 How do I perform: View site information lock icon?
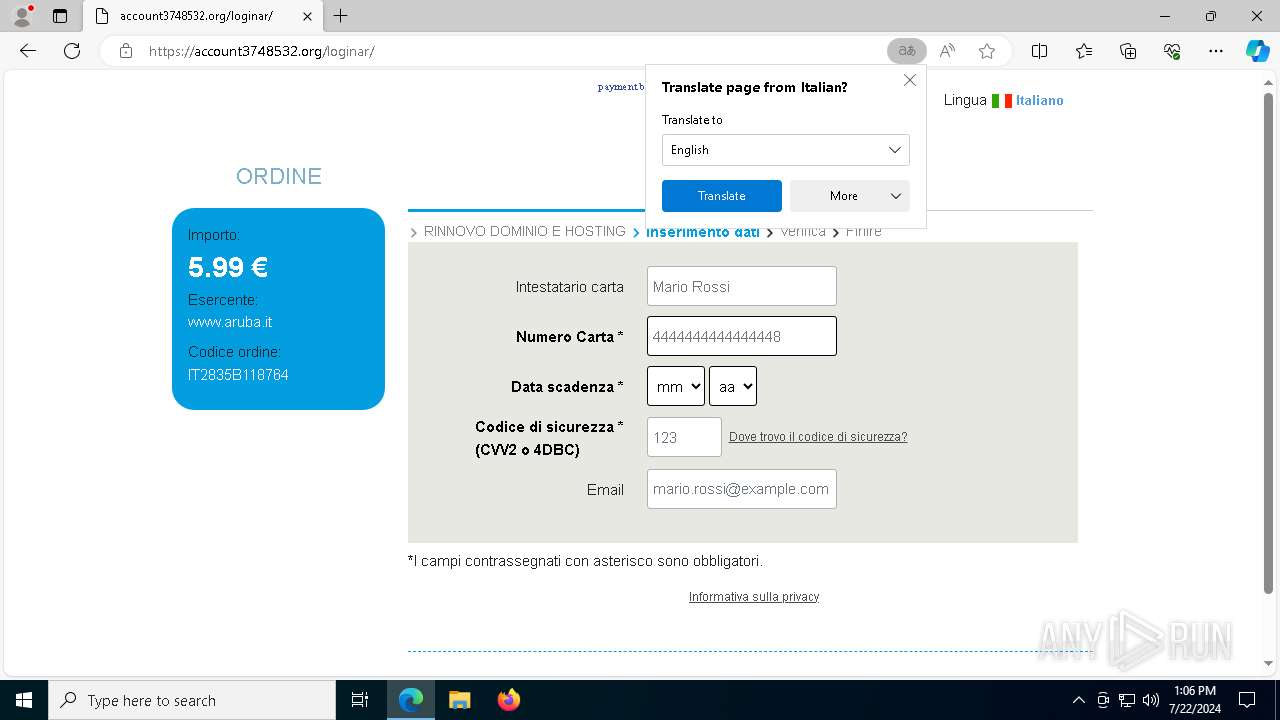pos(126,51)
